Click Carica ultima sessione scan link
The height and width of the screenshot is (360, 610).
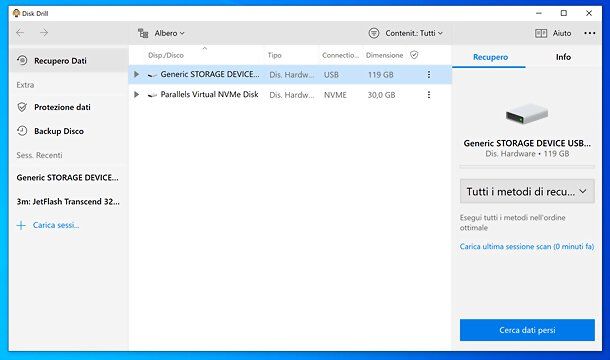[x=527, y=246]
